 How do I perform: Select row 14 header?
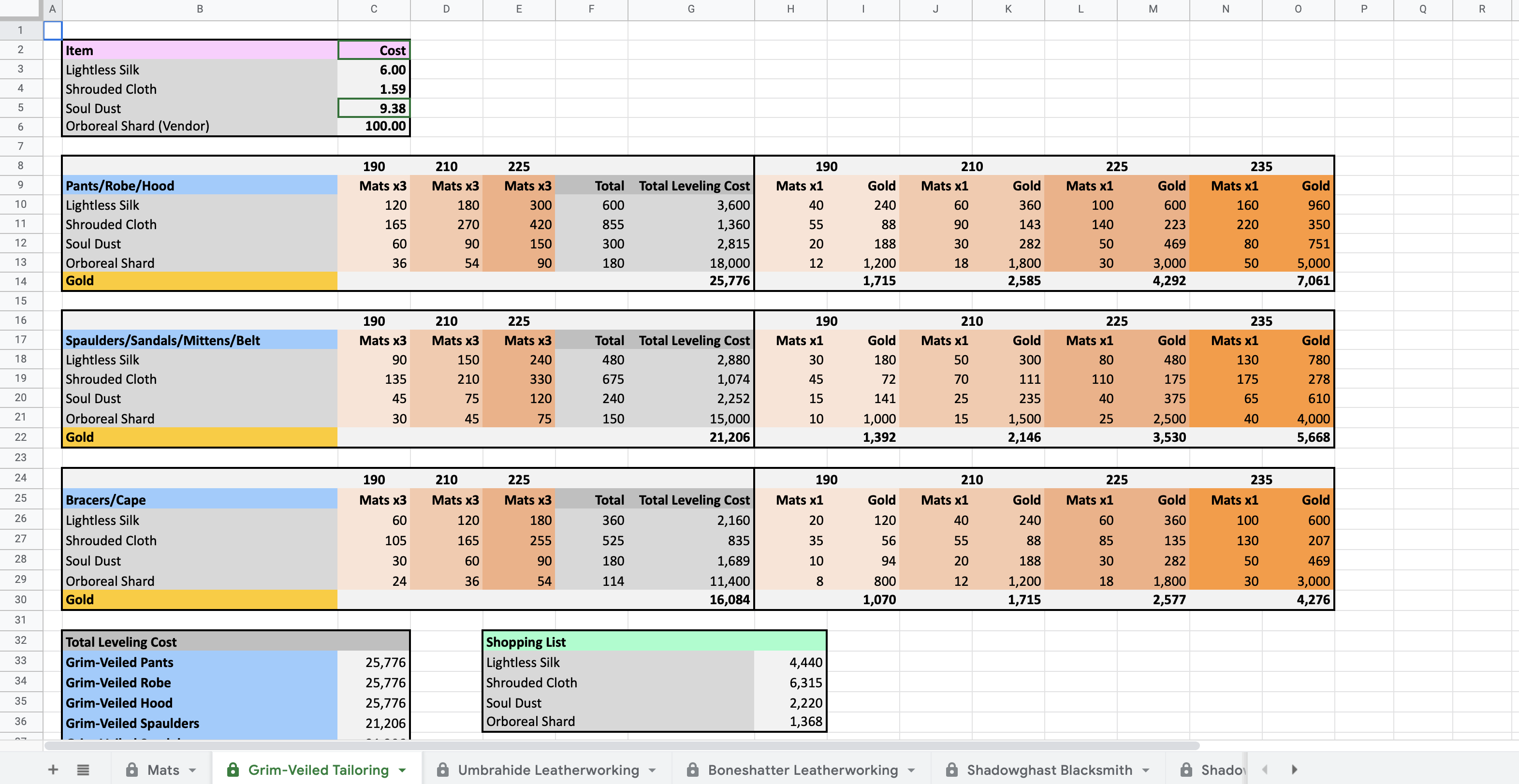click(21, 281)
